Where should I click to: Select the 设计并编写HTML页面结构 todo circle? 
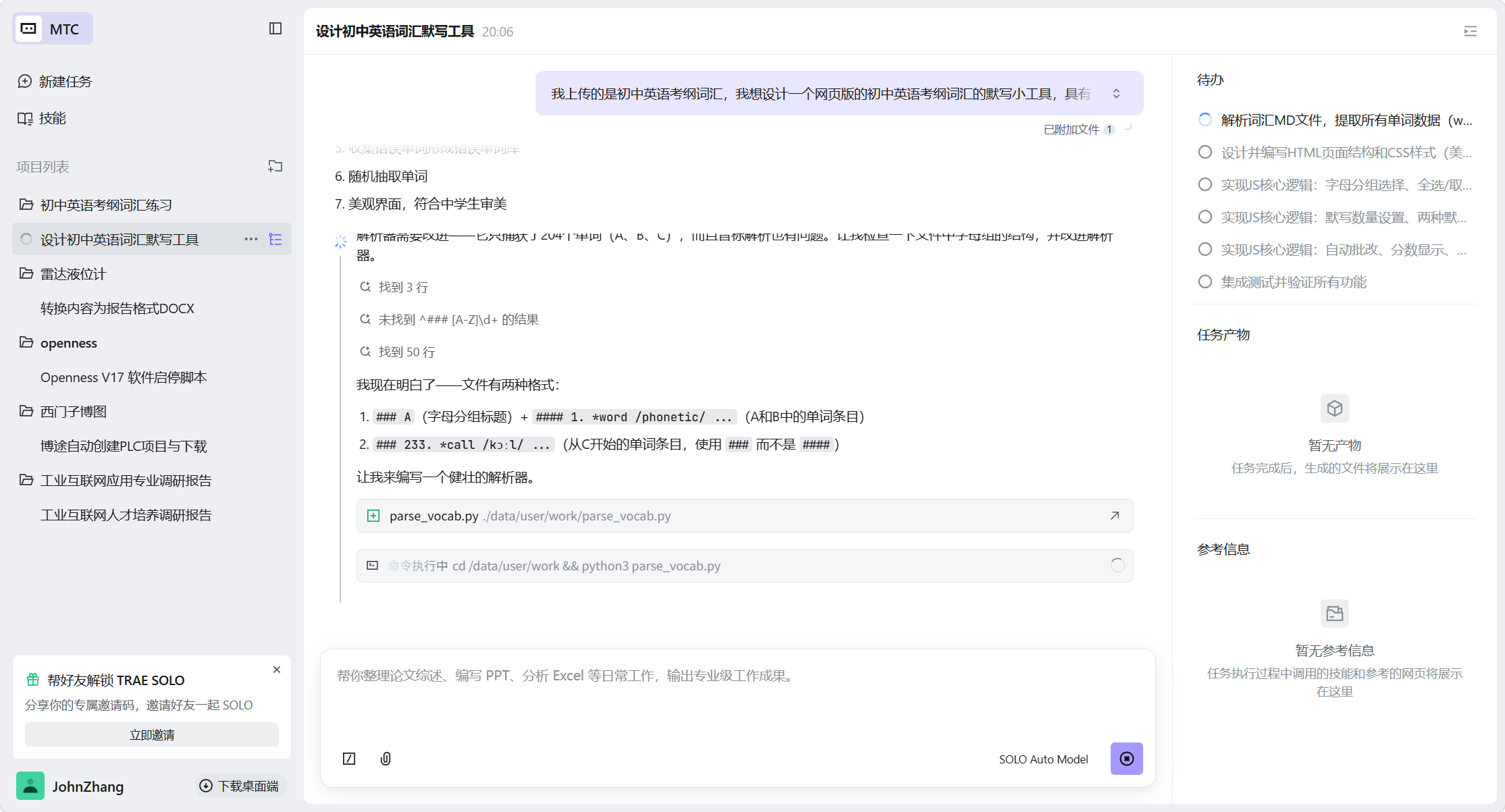[1205, 153]
